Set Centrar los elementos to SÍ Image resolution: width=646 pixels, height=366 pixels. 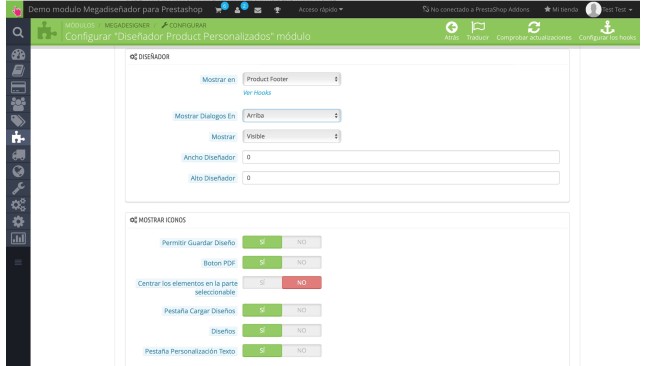click(x=262, y=283)
